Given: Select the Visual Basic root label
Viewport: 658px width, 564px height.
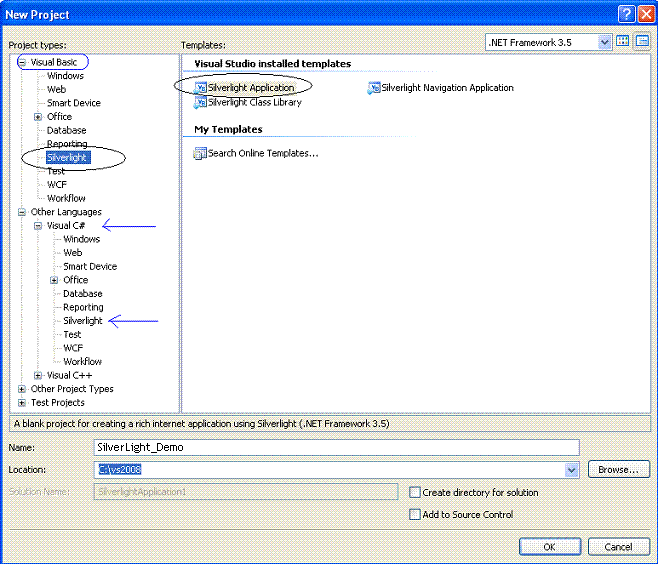Looking at the screenshot, I should pyautogui.click(x=54, y=63).
